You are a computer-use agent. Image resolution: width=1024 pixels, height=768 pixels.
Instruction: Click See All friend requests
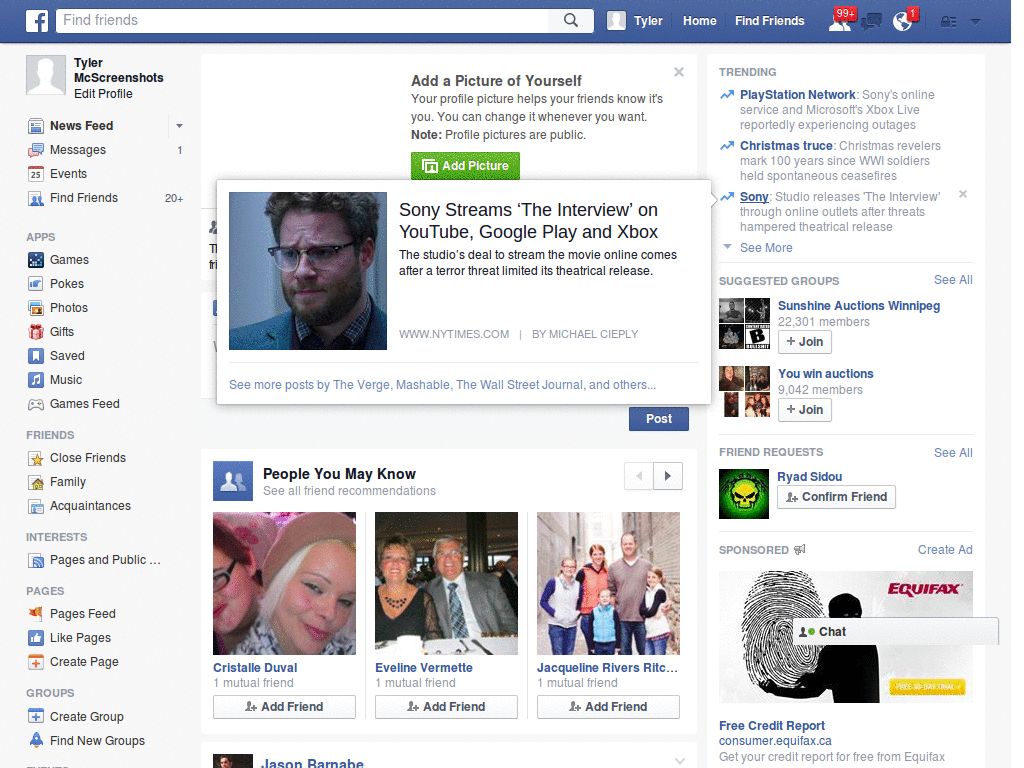pos(953,453)
